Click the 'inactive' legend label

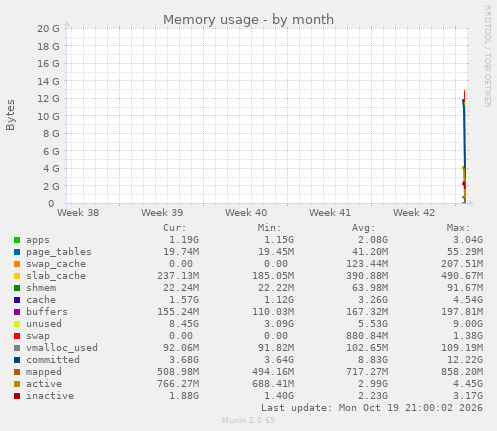(50, 396)
